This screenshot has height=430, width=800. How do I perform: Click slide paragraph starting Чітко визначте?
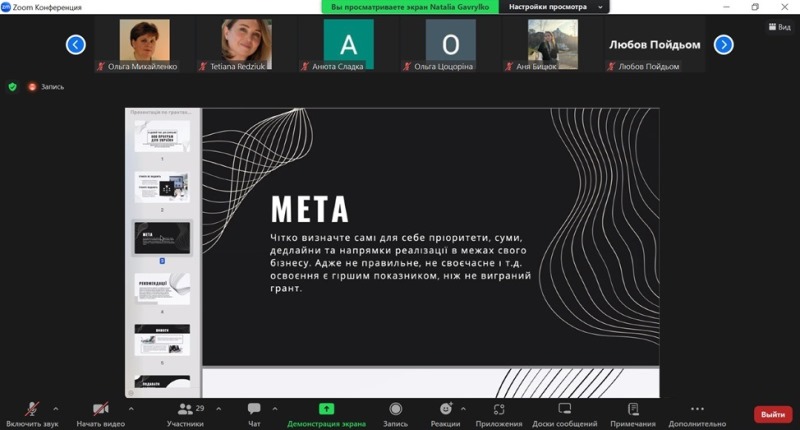click(401, 263)
